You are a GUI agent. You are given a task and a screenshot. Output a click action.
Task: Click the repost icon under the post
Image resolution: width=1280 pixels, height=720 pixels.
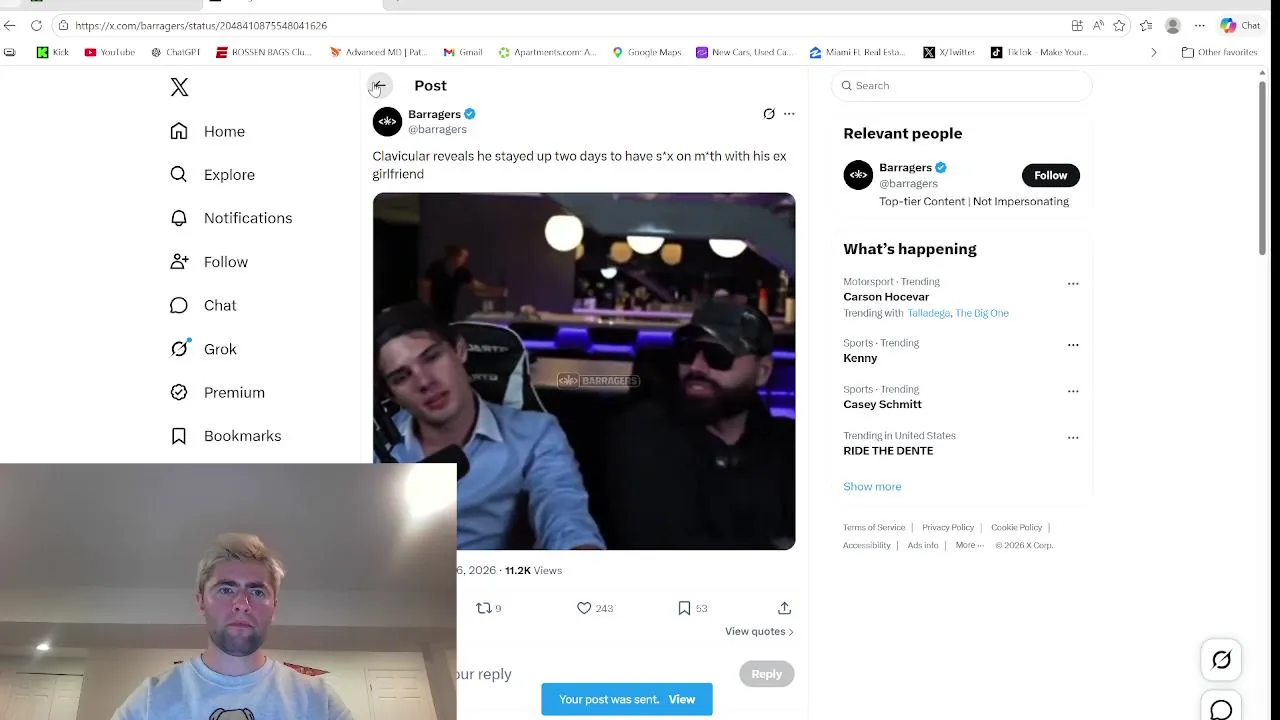click(x=484, y=608)
